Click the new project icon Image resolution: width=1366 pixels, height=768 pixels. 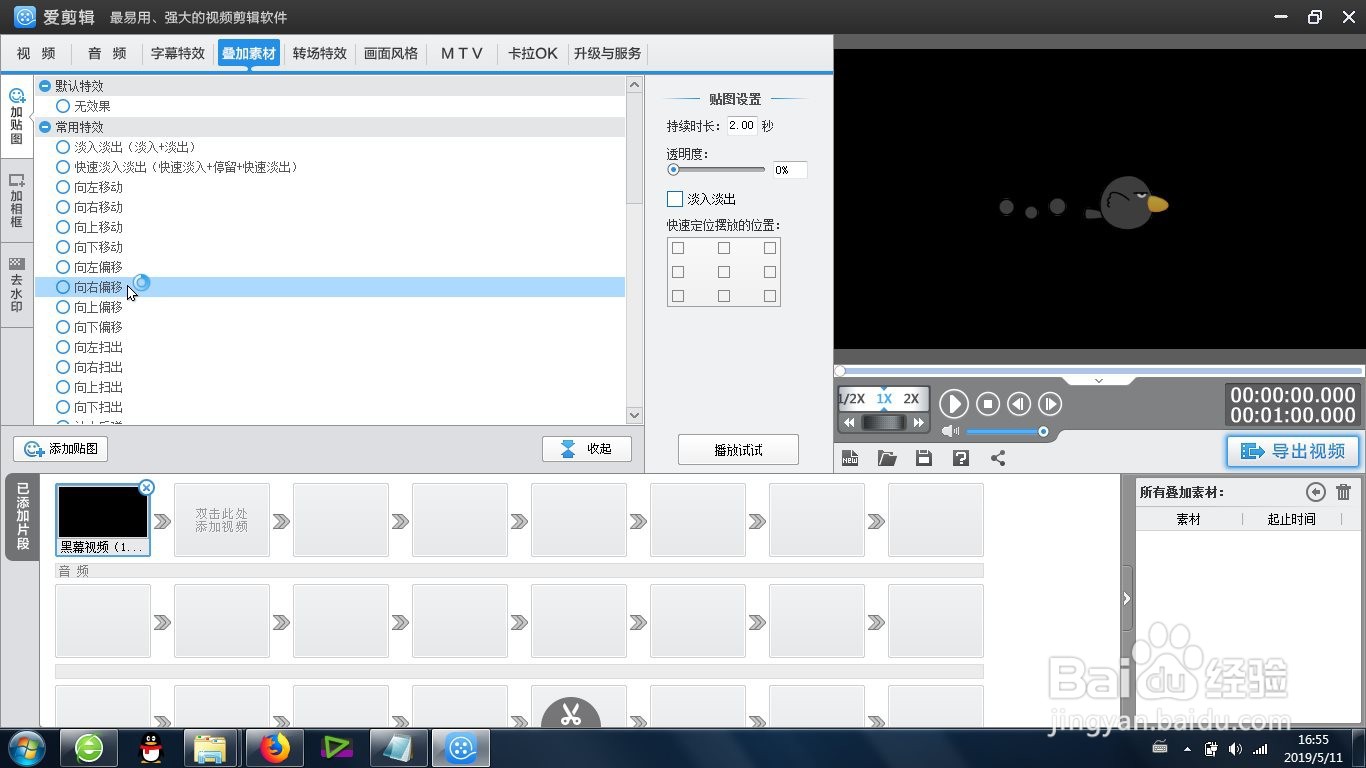click(x=850, y=458)
